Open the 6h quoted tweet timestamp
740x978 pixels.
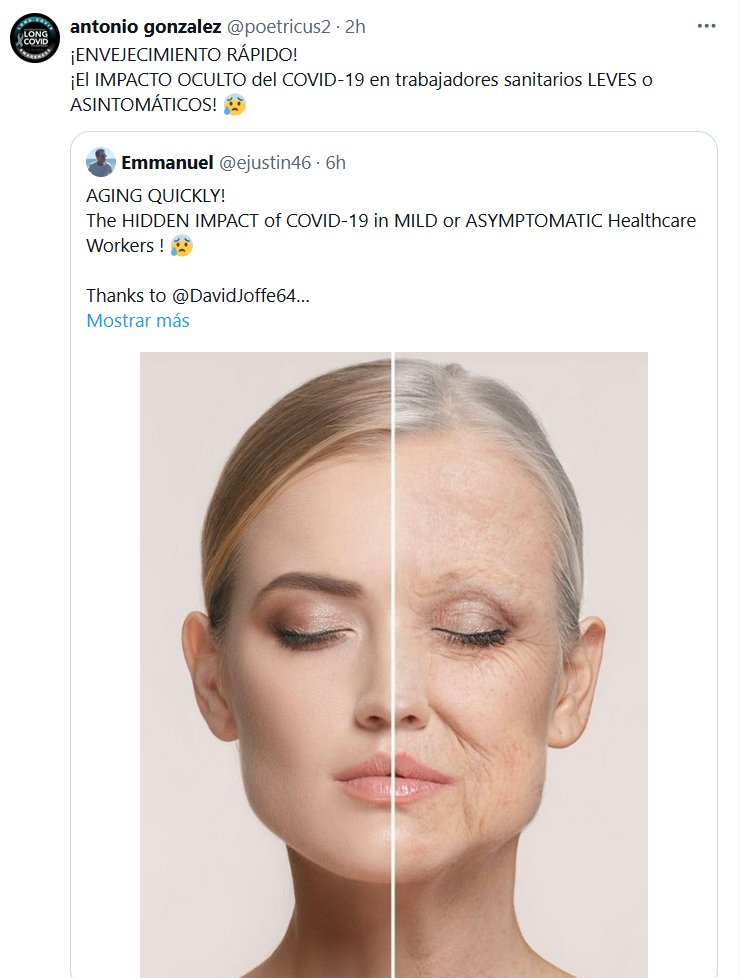point(335,162)
